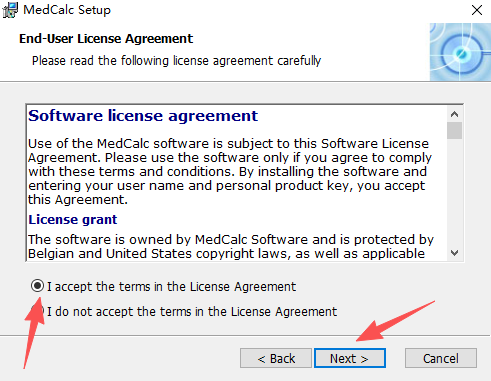491x381 pixels.
Task: Click the MedCalc installer icon in title bar
Action: point(10,10)
